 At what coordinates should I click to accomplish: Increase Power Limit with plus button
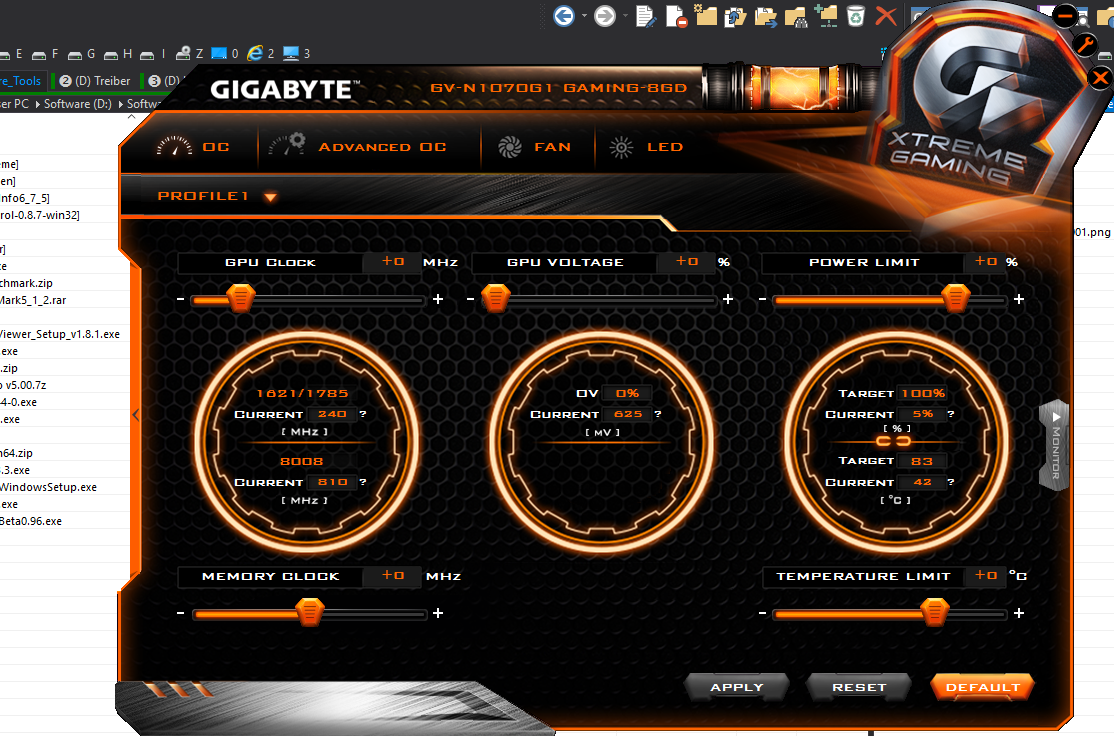click(1019, 299)
